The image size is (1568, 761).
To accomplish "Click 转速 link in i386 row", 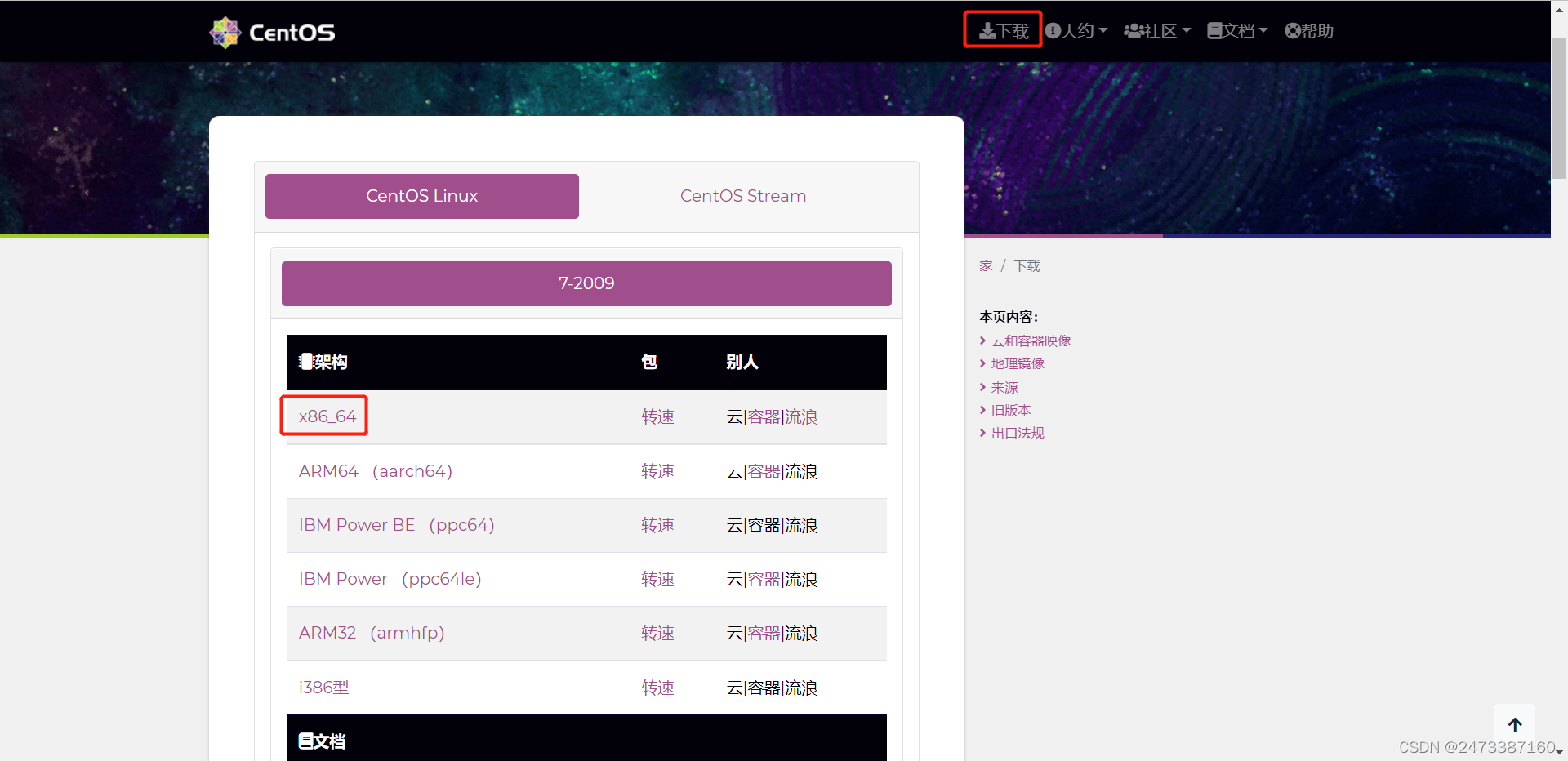I will coord(657,688).
